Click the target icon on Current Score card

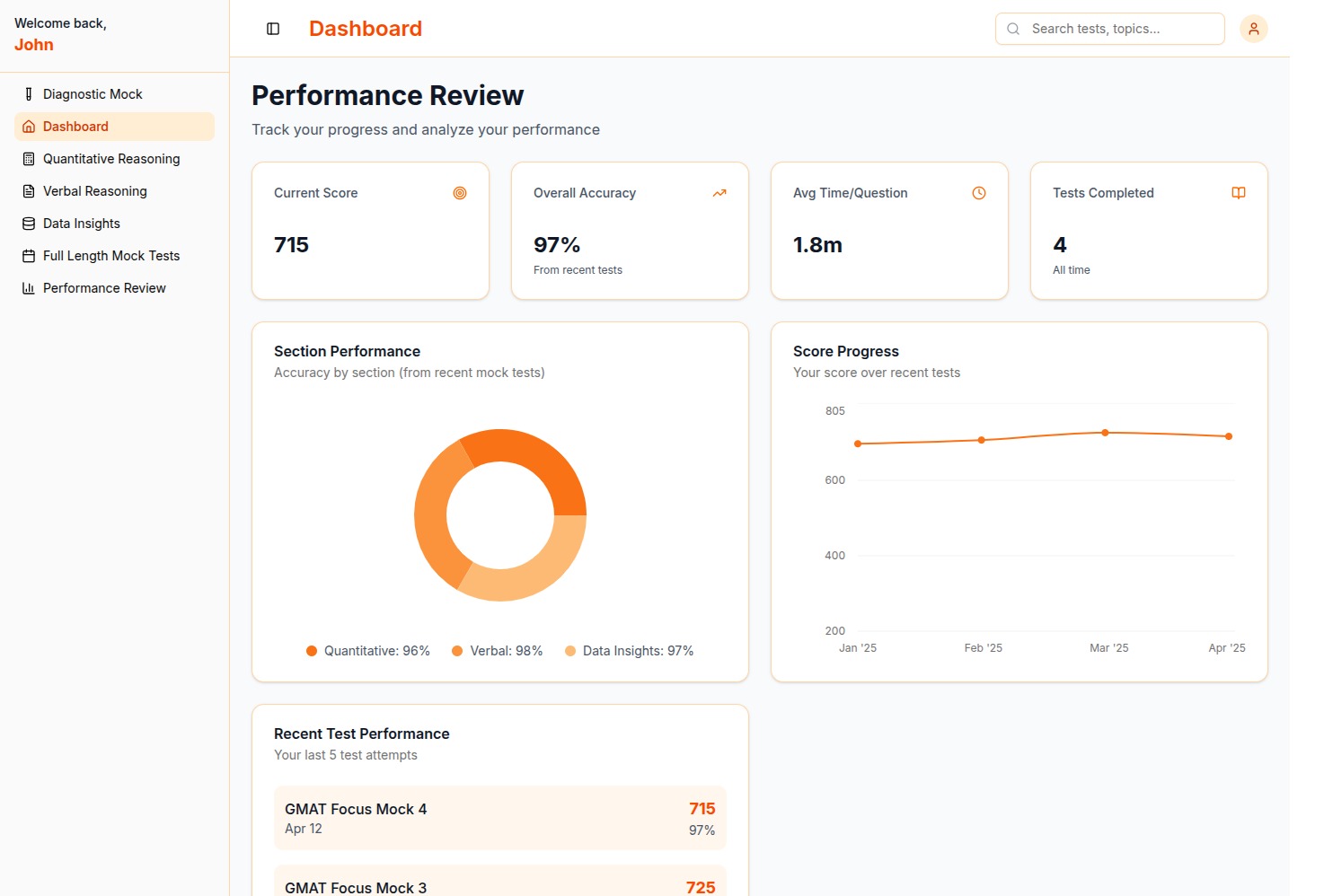(x=460, y=192)
